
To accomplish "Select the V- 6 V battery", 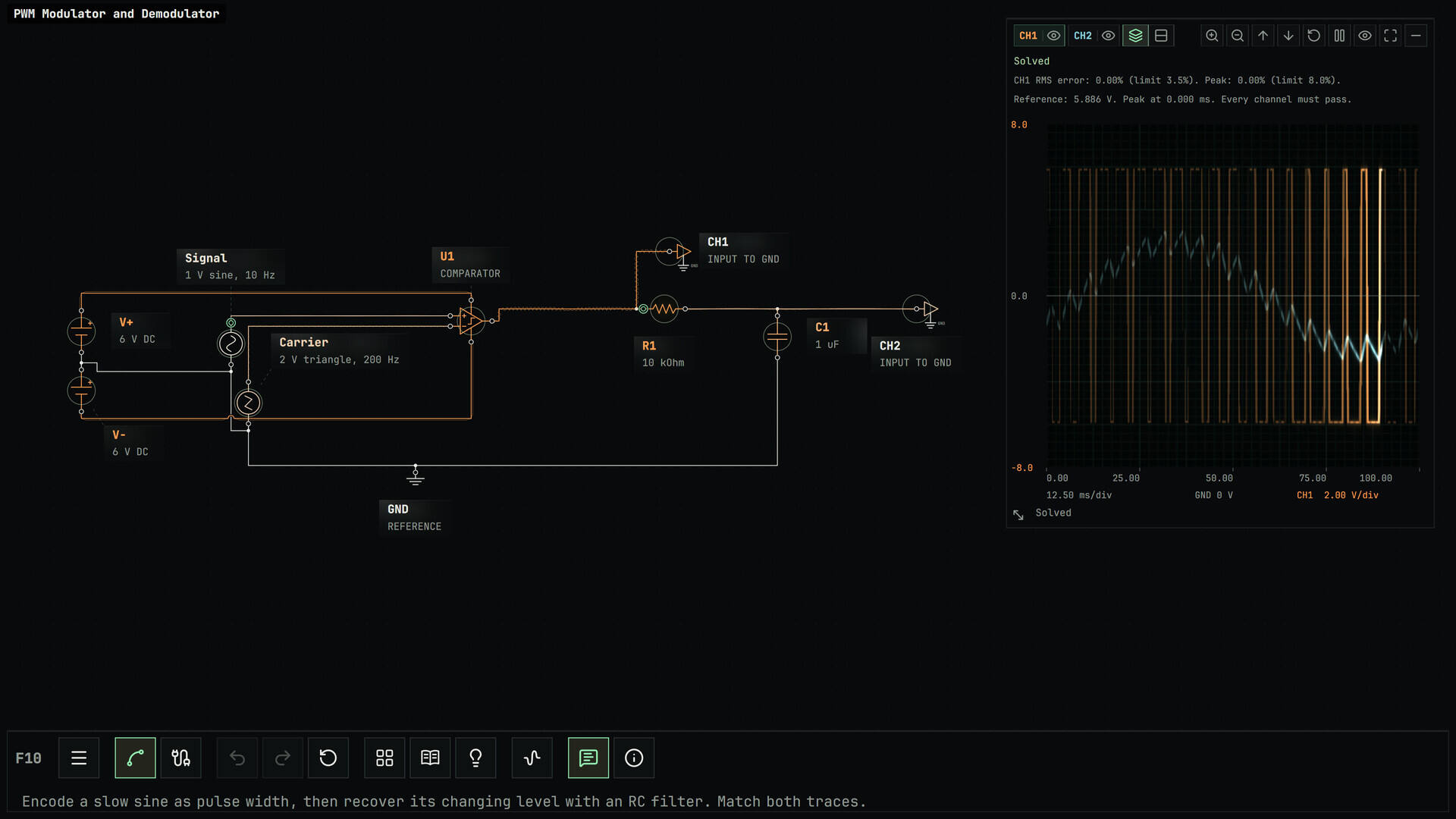I will pyautogui.click(x=81, y=391).
